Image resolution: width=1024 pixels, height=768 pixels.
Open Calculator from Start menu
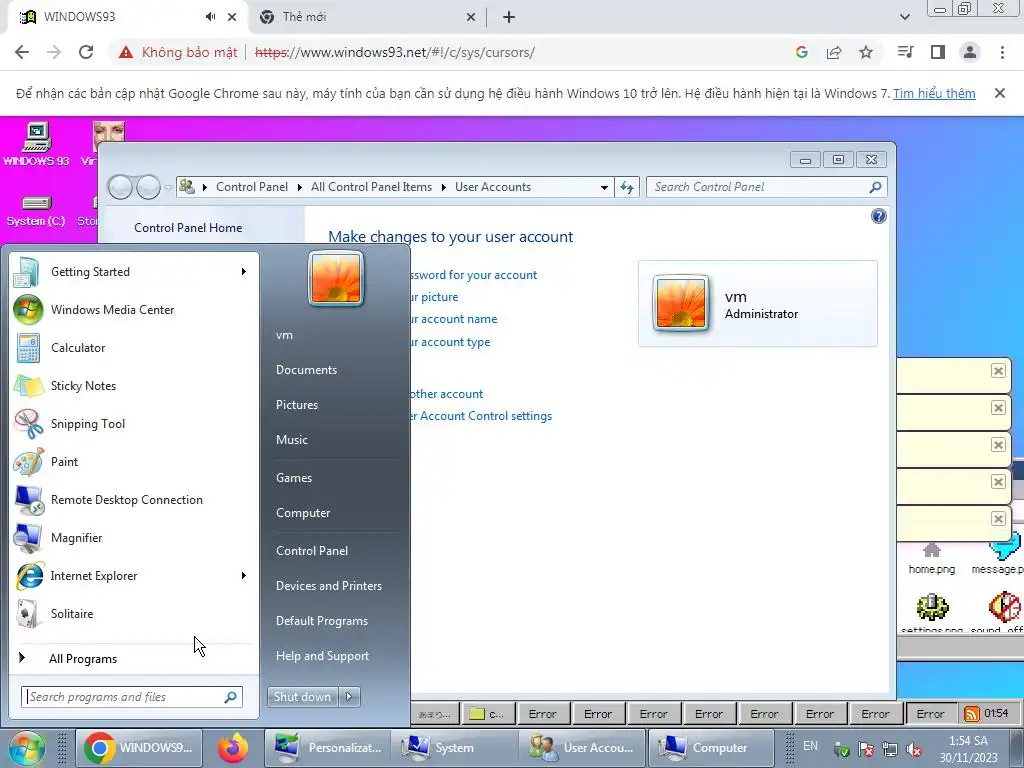(134, 347)
